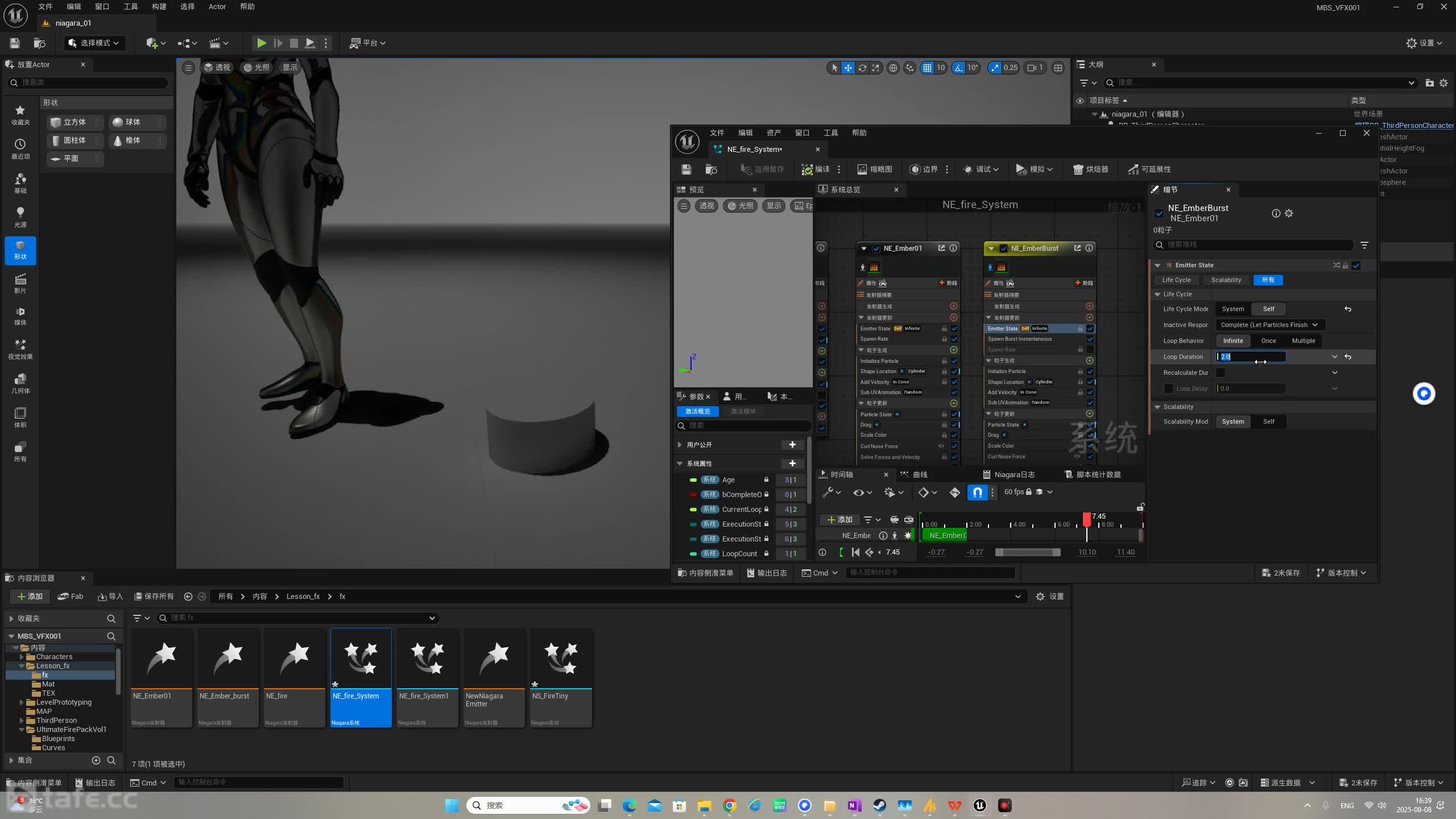The height and width of the screenshot is (819, 1456).
Task: Reset Loop Duration to default value
Action: coord(1348,357)
